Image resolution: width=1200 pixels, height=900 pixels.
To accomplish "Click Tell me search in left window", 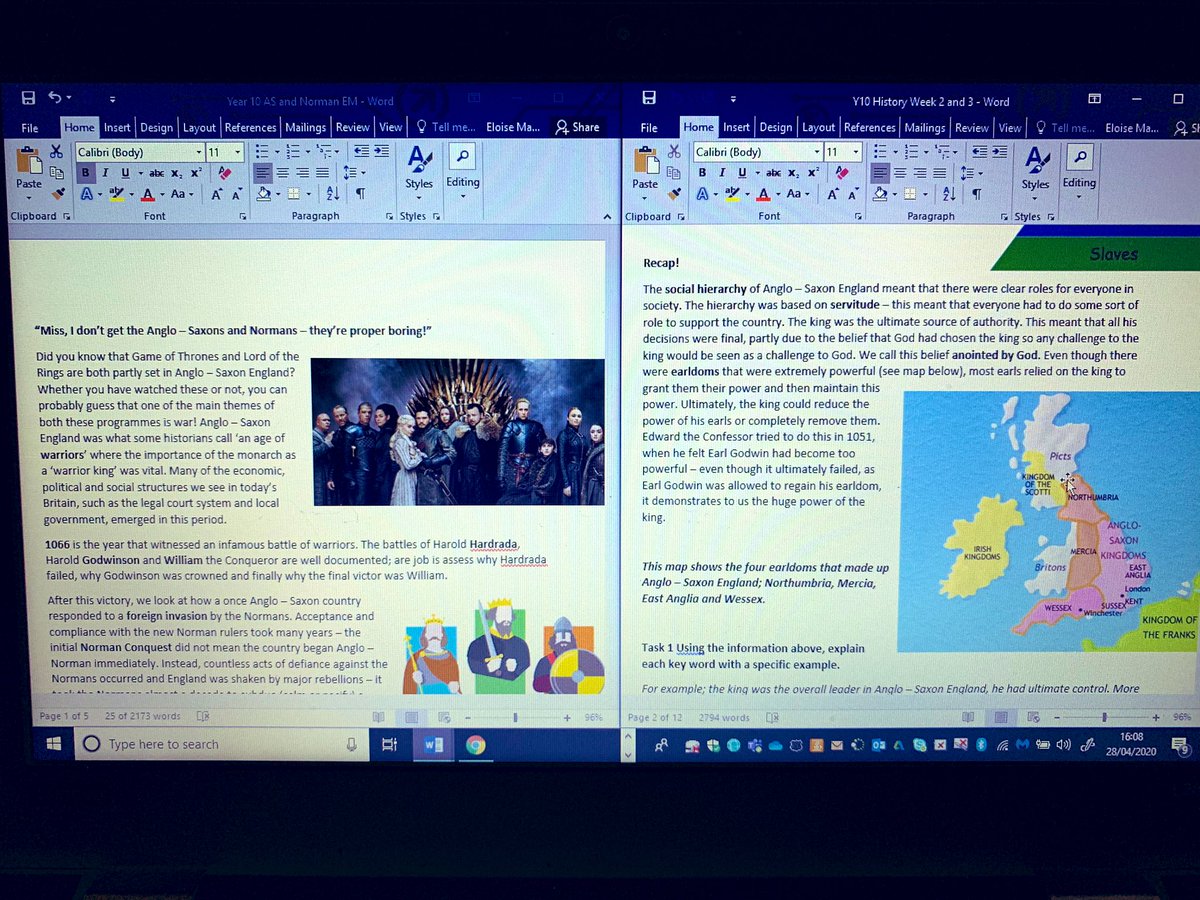I will click(447, 127).
